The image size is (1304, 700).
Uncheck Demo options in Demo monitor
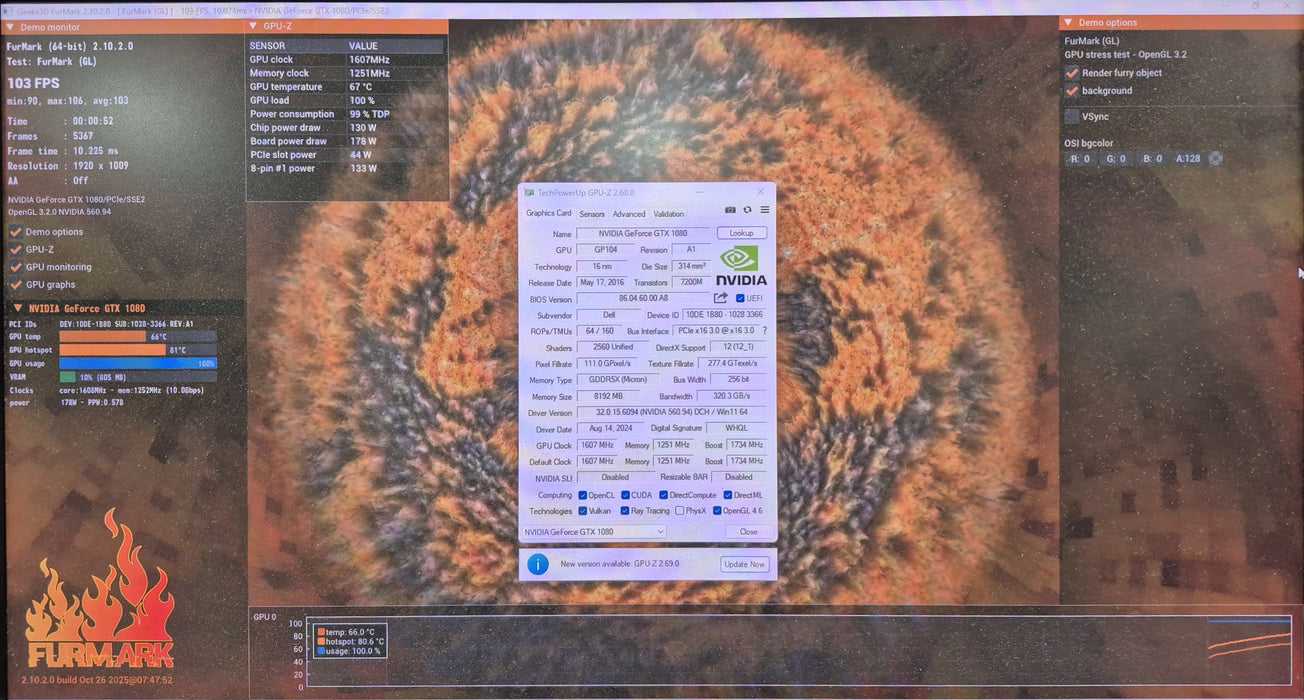[15, 232]
